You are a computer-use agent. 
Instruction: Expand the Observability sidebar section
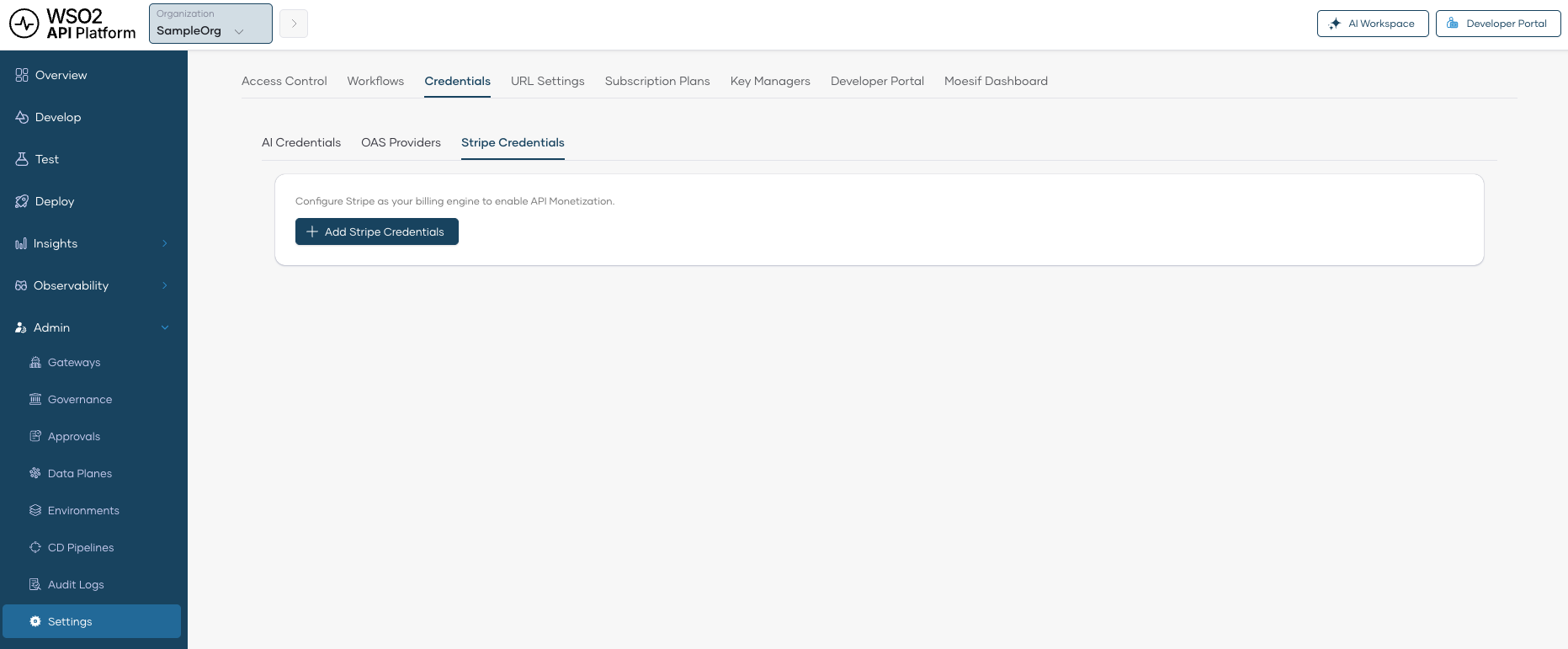(165, 286)
